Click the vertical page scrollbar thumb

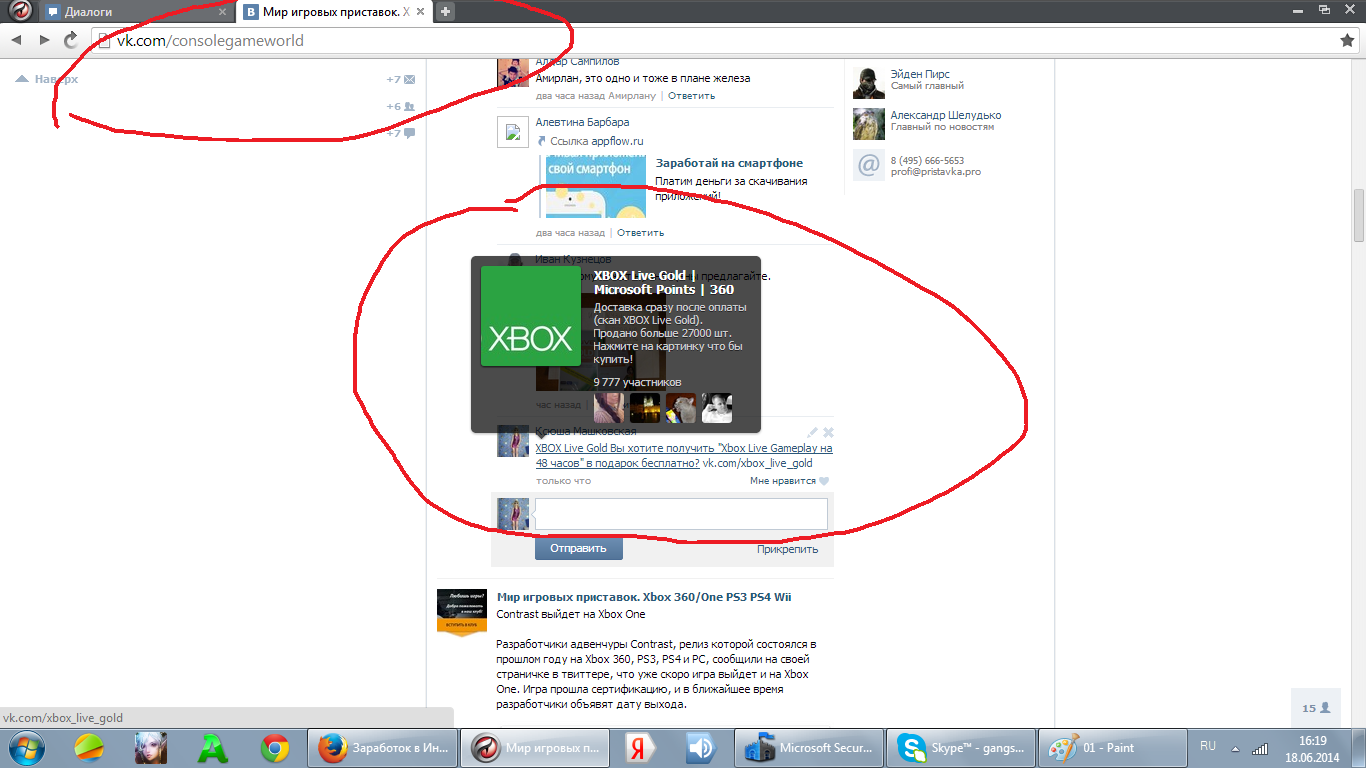[x=1359, y=215]
